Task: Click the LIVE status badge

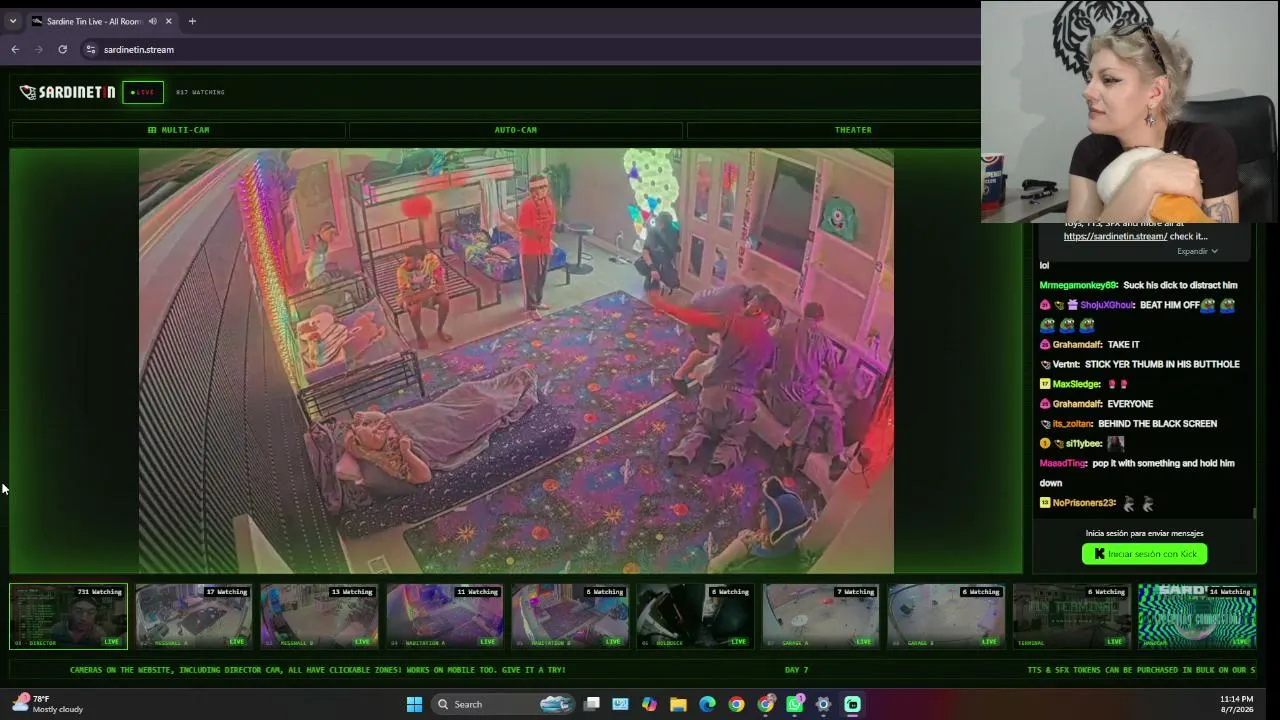Action: [143, 92]
